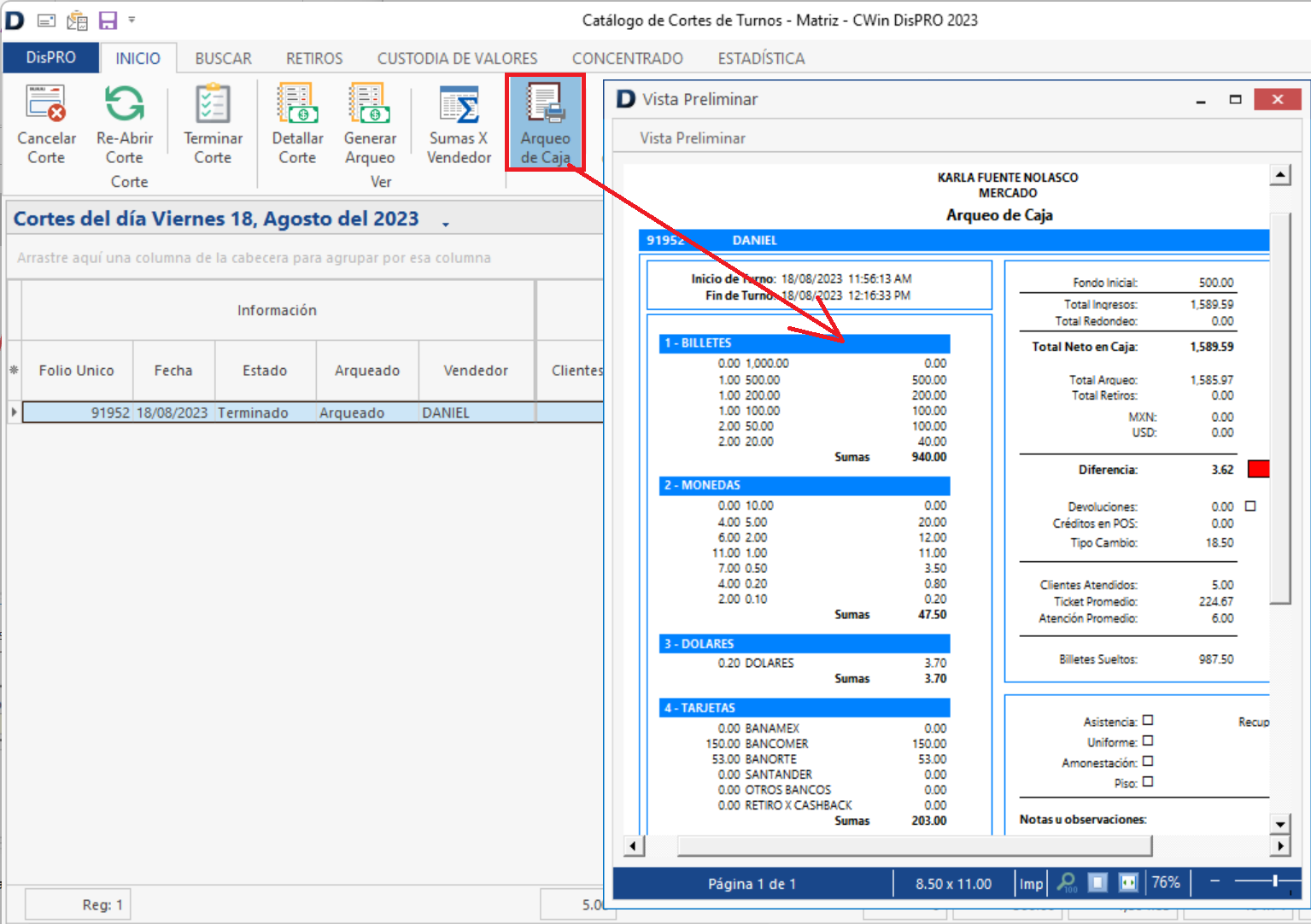Click the zoom 100% magnifier icon
This screenshot has height=924, width=1311.
(1067, 883)
